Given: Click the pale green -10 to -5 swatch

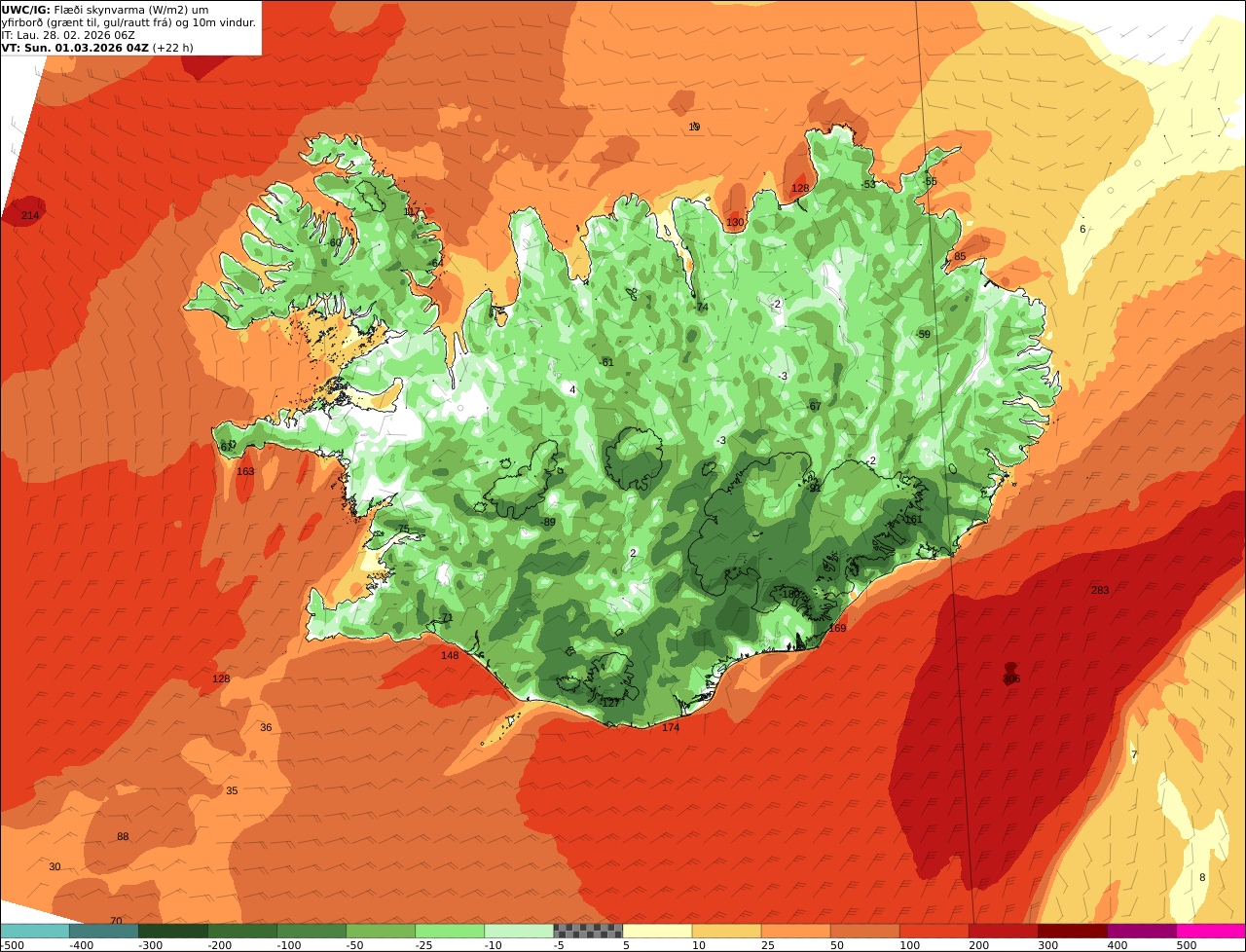Looking at the screenshot, I should [x=519, y=931].
